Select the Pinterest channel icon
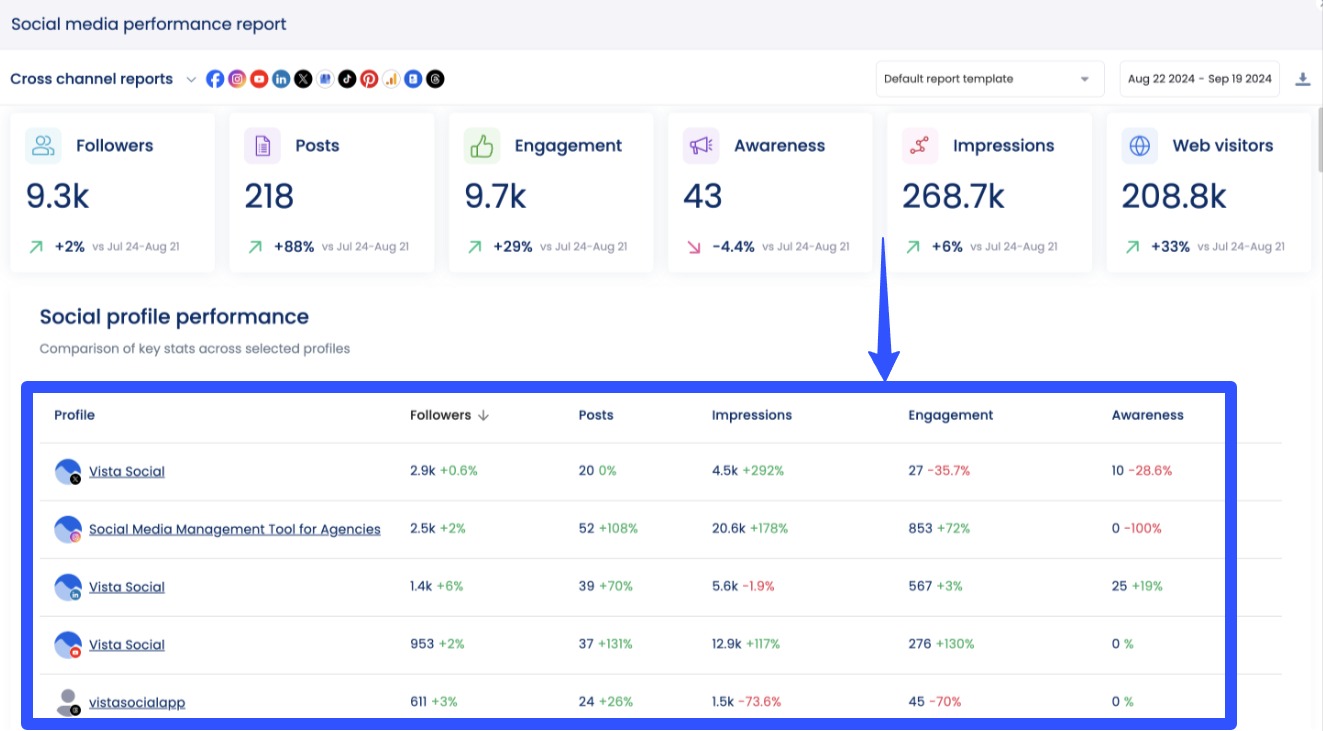The width and height of the screenshot is (1323, 731). coord(369,78)
